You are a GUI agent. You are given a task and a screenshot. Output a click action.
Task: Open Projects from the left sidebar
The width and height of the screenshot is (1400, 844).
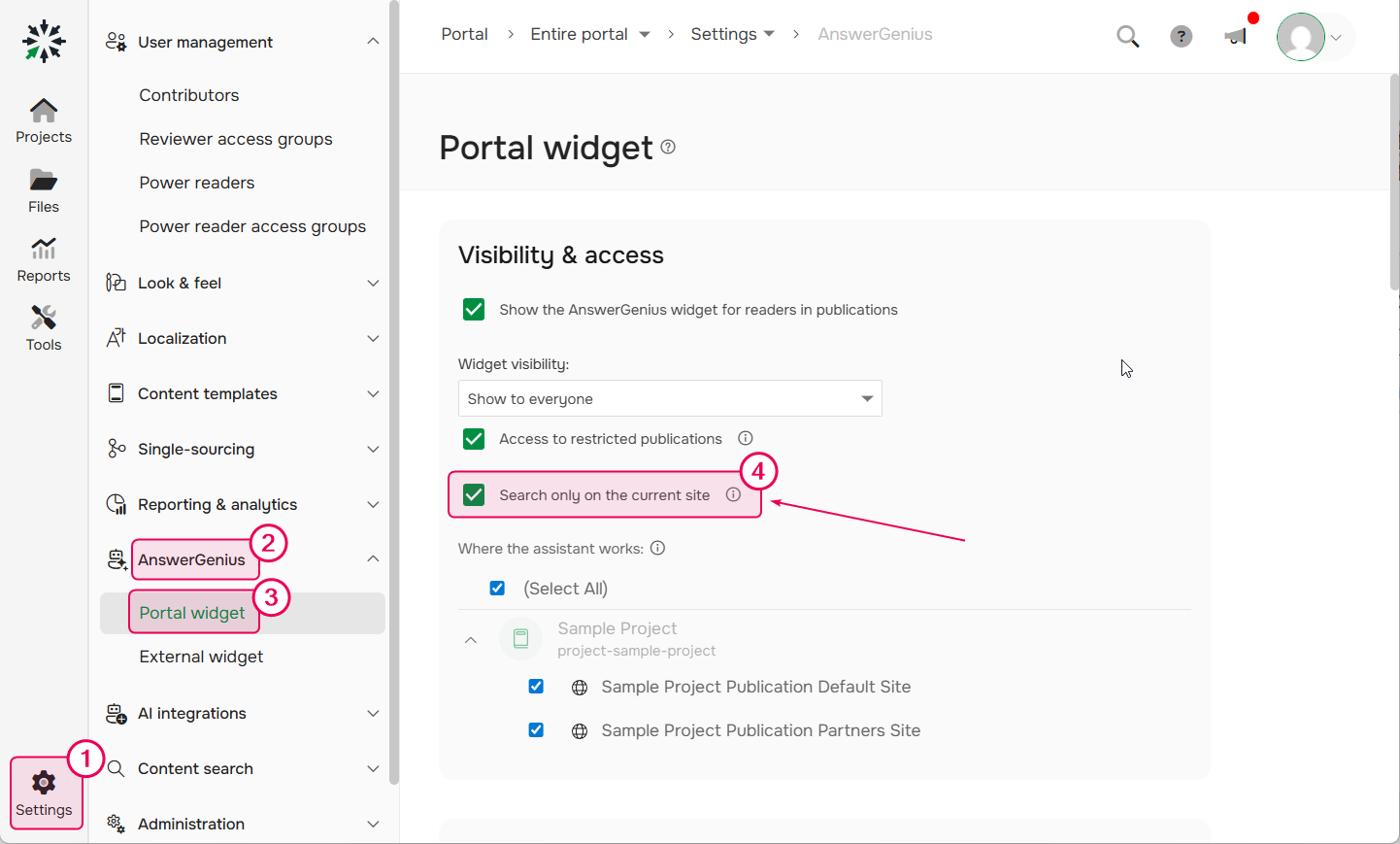pyautogui.click(x=44, y=121)
